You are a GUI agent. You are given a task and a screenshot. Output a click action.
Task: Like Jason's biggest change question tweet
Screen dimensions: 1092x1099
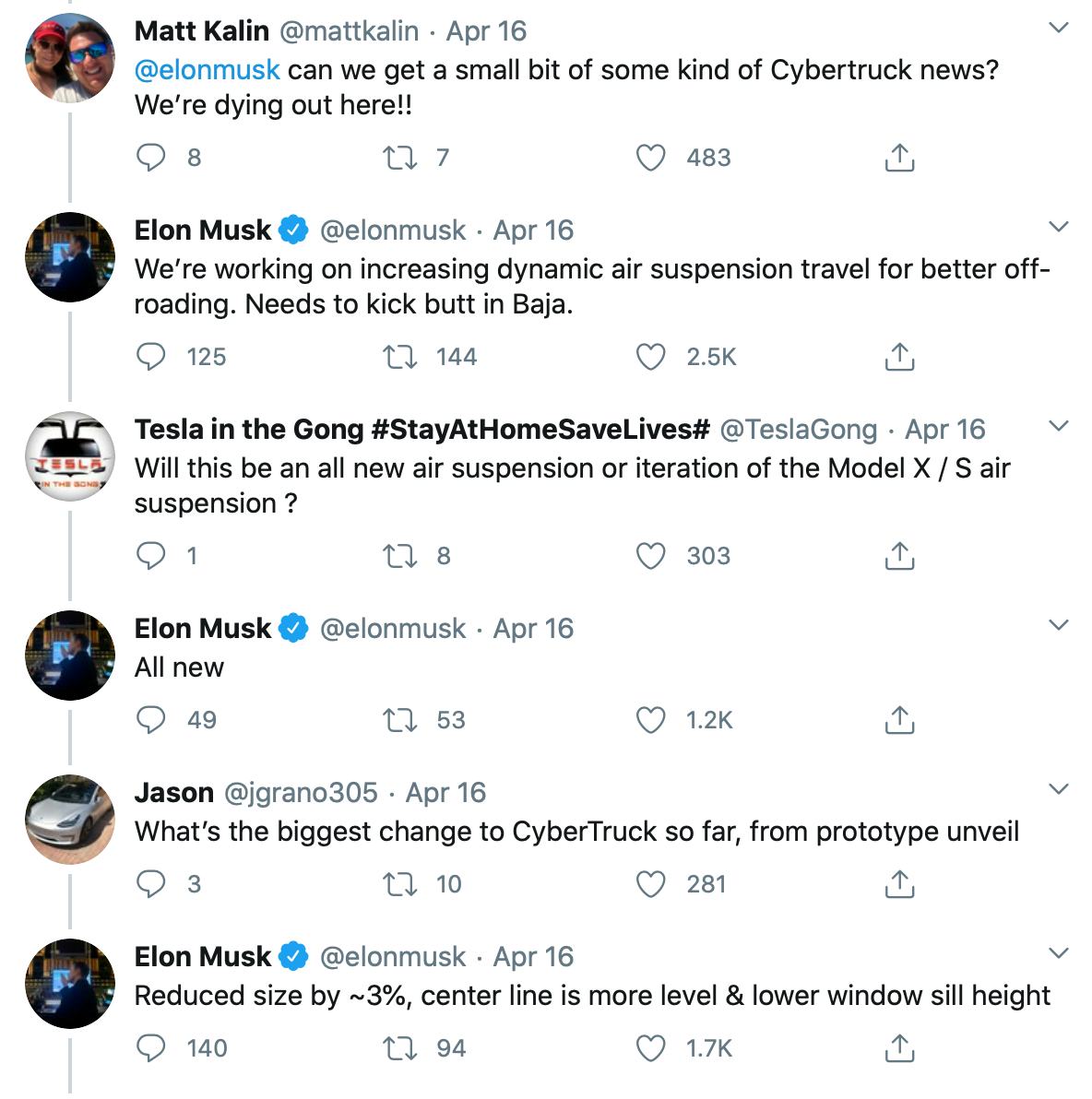point(651,884)
